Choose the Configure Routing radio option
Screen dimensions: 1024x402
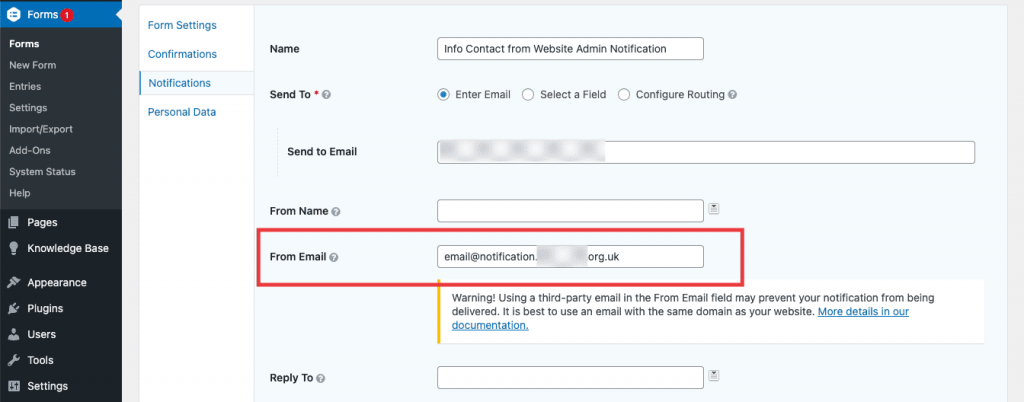click(x=624, y=95)
